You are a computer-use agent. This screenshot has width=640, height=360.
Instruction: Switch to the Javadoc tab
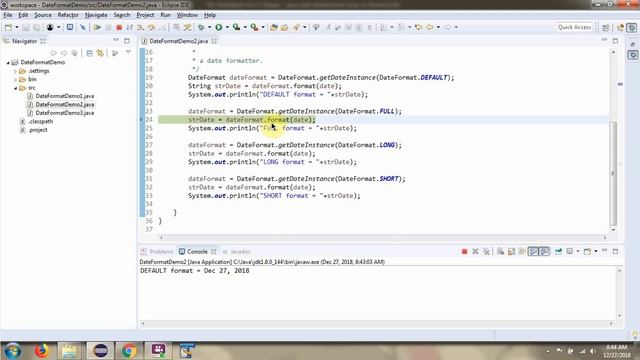click(237, 252)
